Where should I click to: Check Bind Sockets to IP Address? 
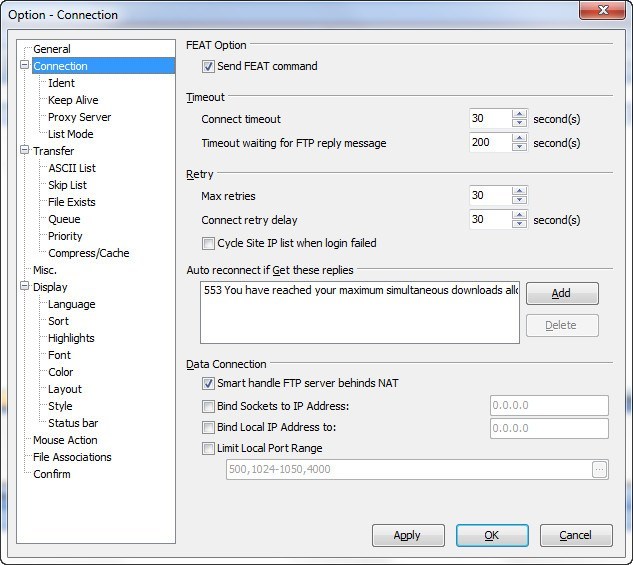208,406
